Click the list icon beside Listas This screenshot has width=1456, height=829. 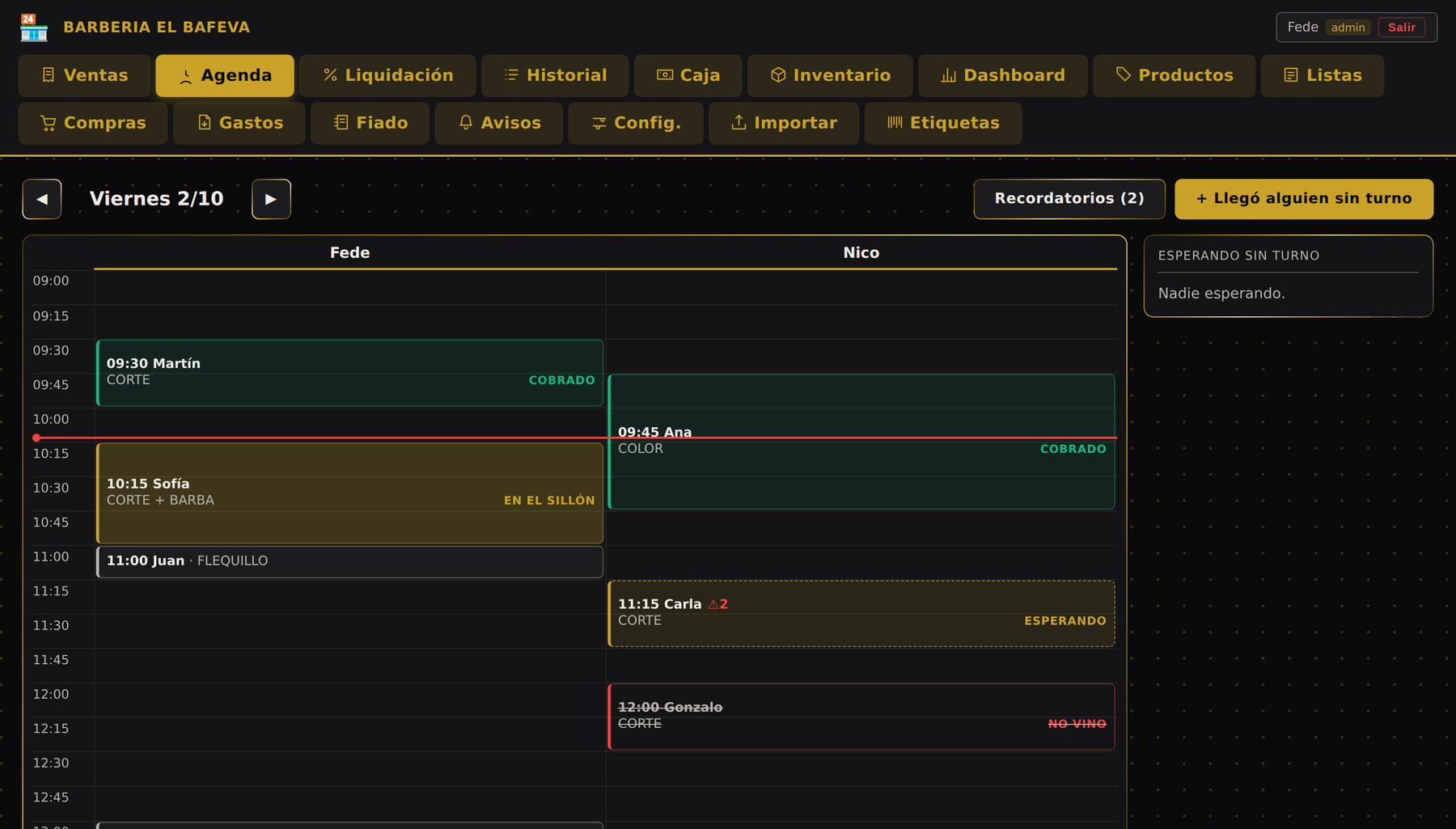tap(1291, 75)
